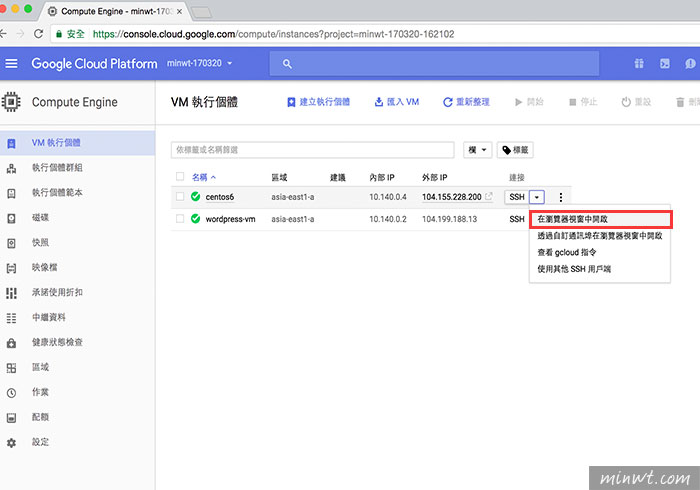Click the 執行個體範本 sidebar icon
The width and height of the screenshot is (700, 490).
pyautogui.click(x=11, y=193)
